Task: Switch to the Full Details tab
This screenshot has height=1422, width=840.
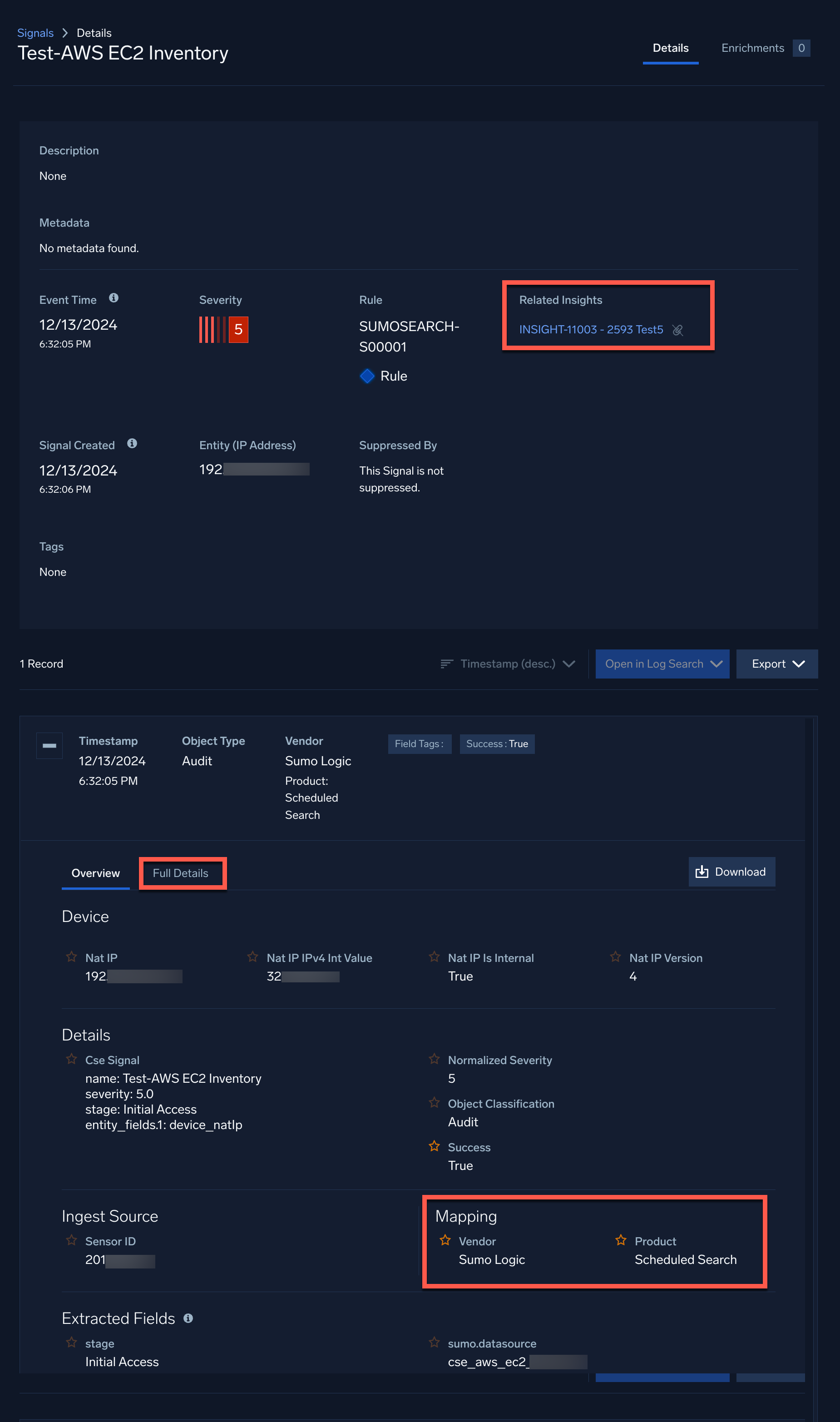Action: pyautogui.click(x=181, y=873)
